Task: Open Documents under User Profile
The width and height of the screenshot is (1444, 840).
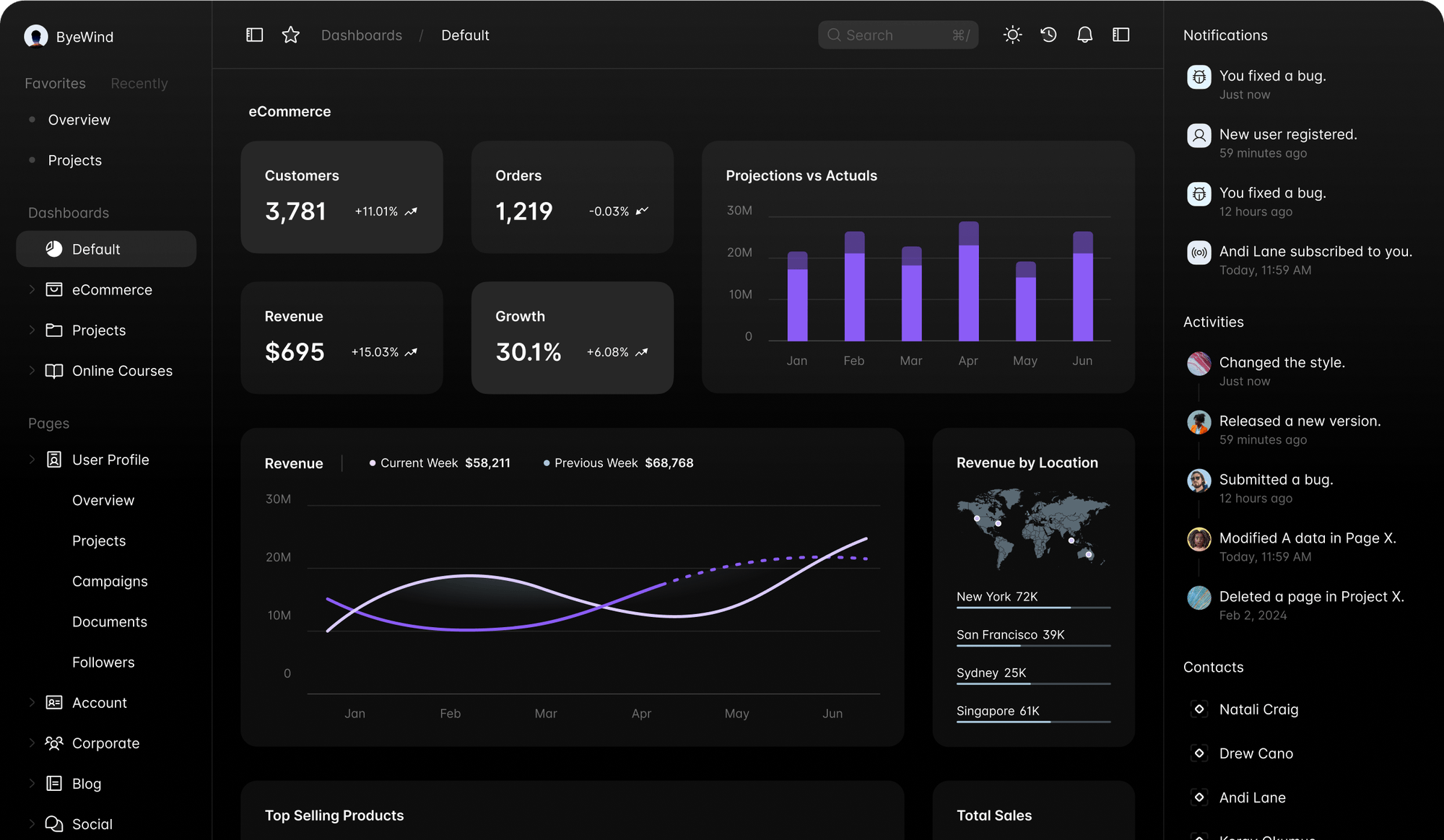Action: click(110, 621)
